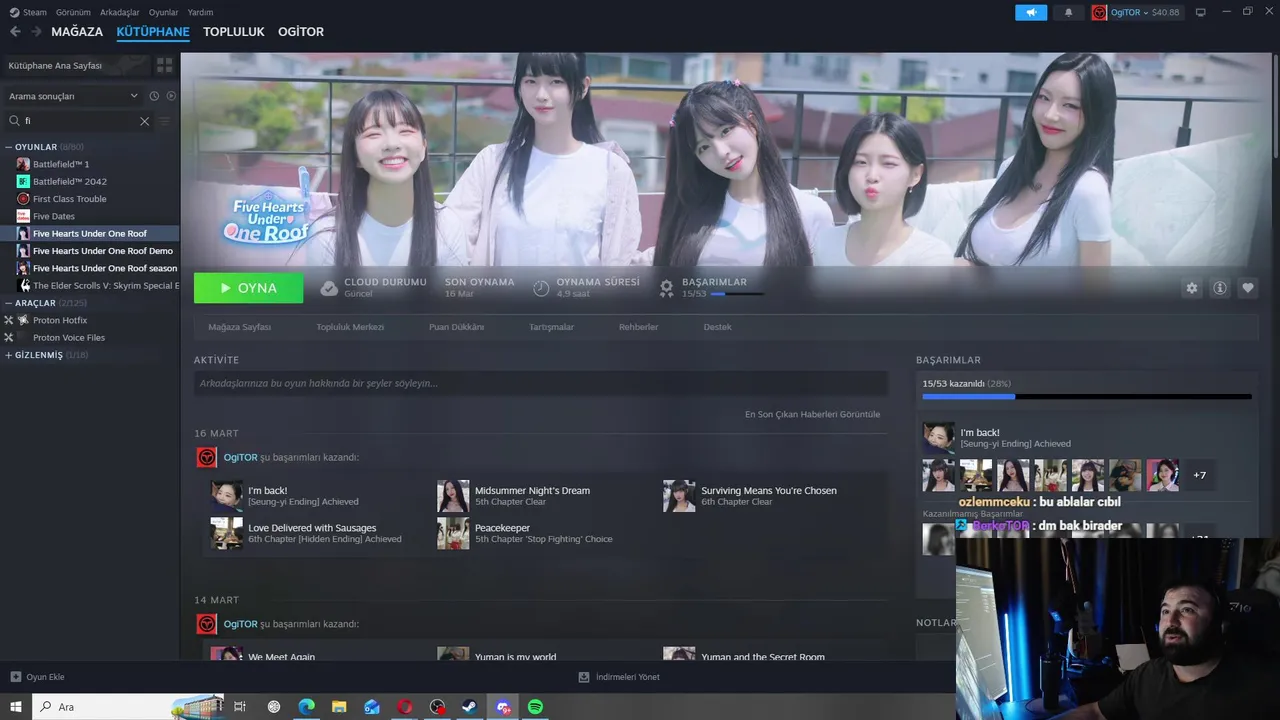
Task: Select First Class Trouble in library
Action: pyautogui.click(x=70, y=199)
